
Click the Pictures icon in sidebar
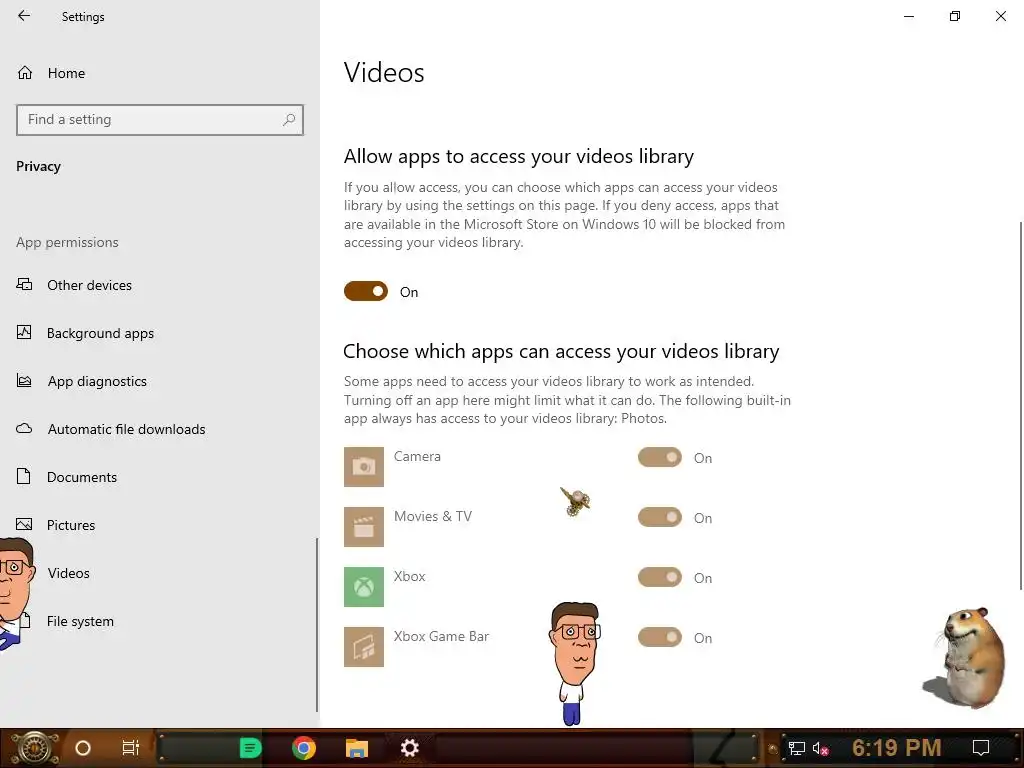pos(24,524)
